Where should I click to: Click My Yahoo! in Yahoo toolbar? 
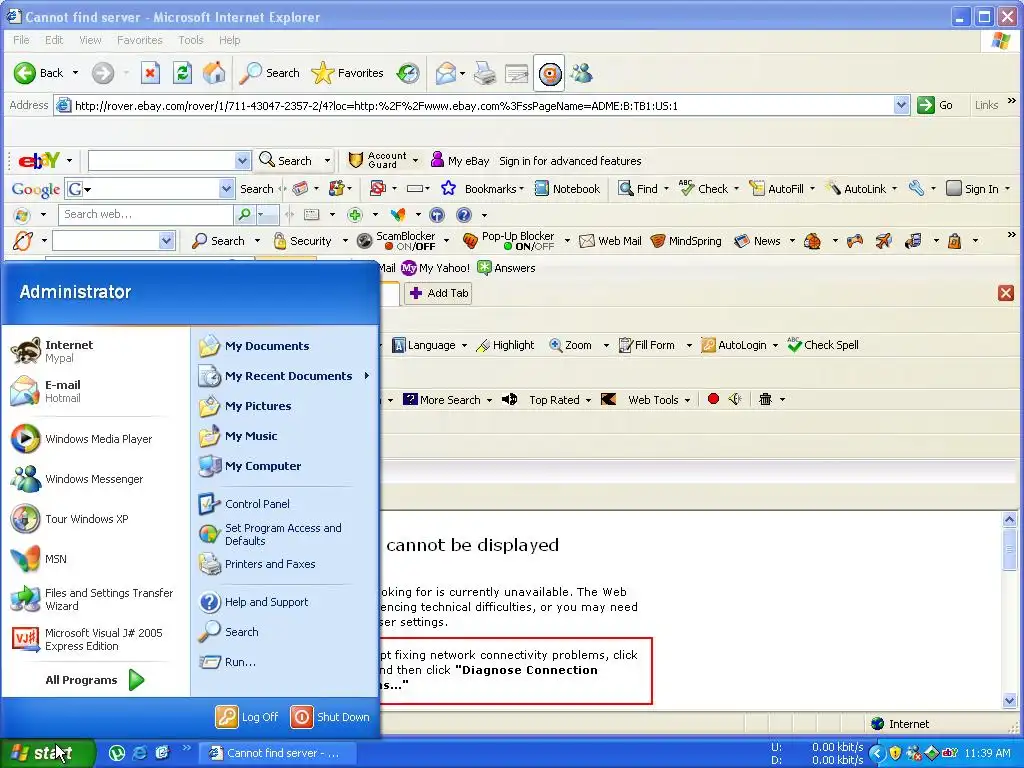(x=436, y=268)
